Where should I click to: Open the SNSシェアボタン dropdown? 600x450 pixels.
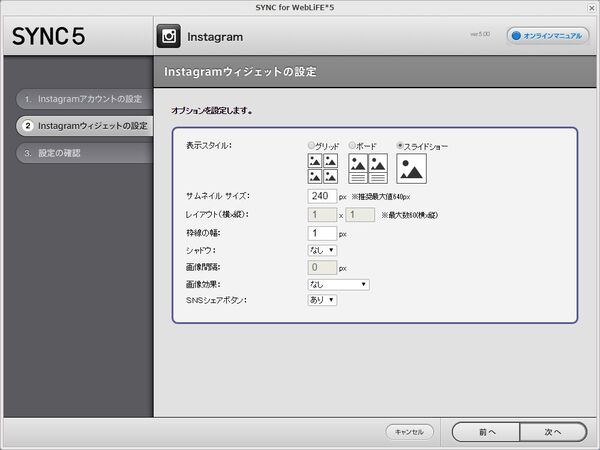pyautogui.click(x=322, y=300)
